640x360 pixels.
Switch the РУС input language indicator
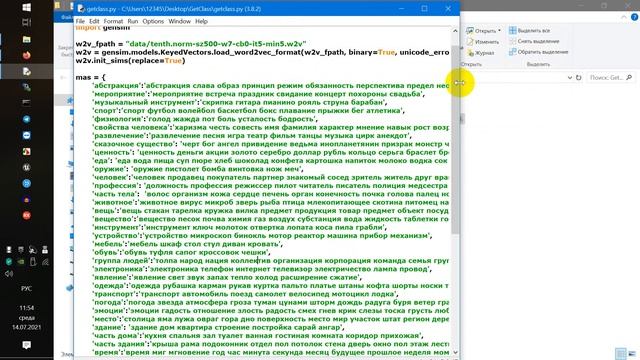[x=27, y=289]
